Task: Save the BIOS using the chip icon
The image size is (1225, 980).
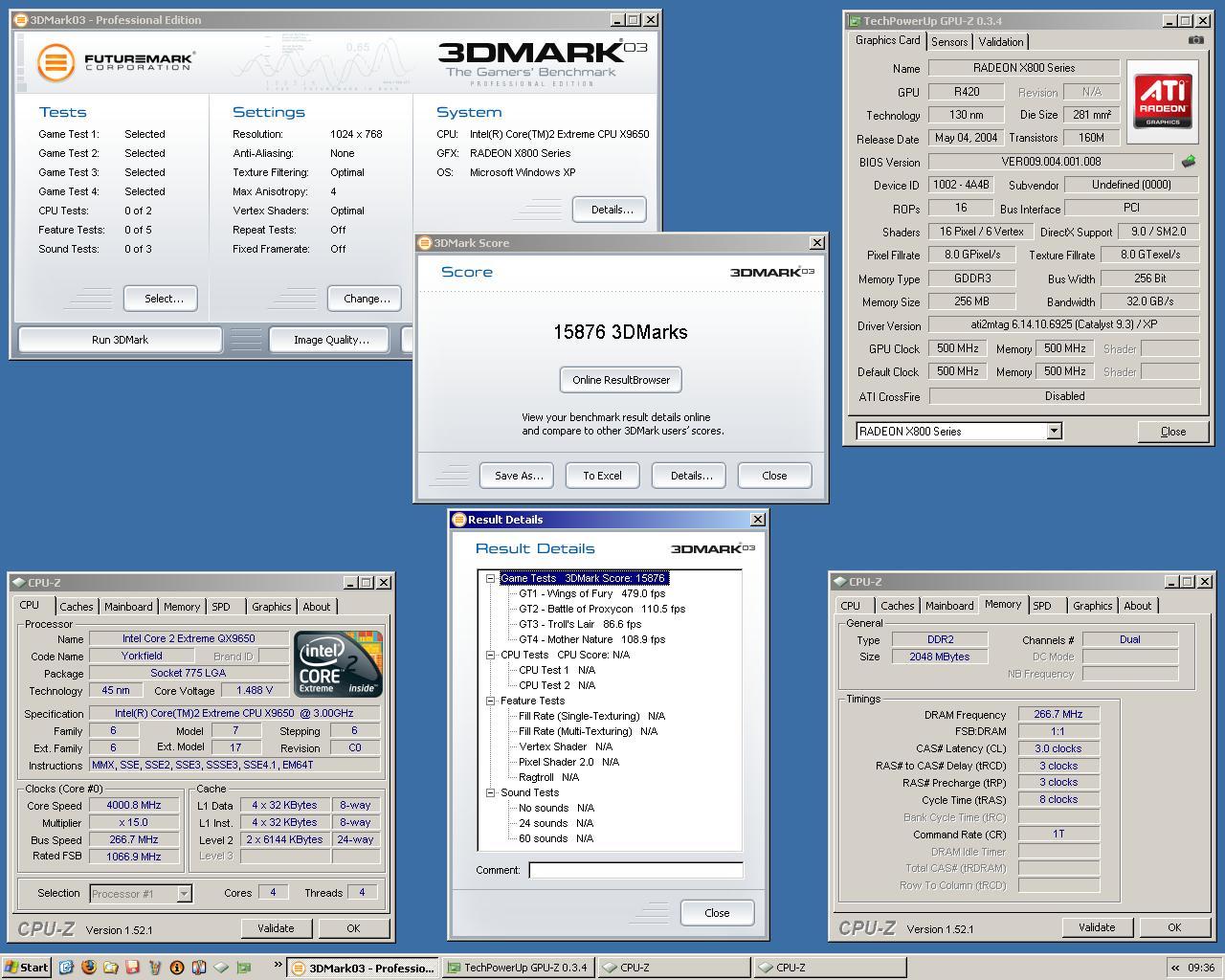Action: [1189, 161]
